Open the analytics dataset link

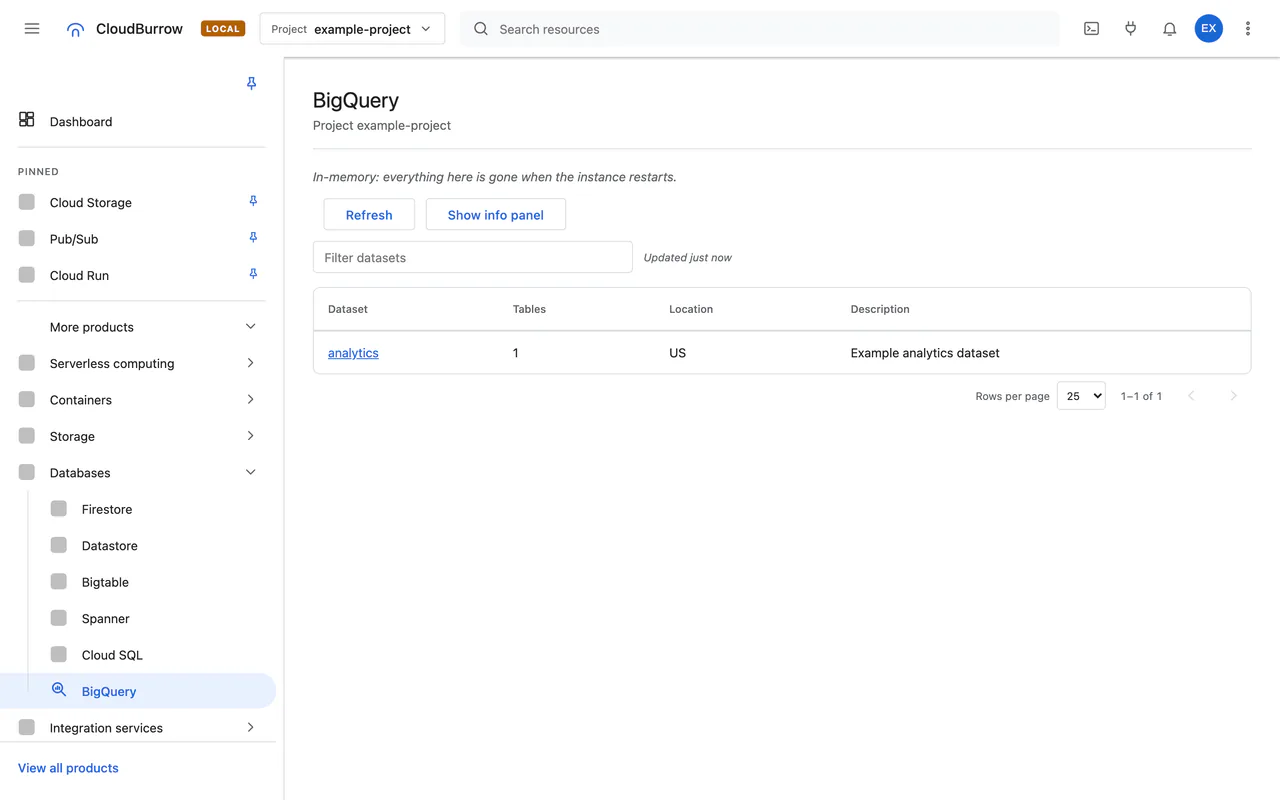(x=353, y=353)
